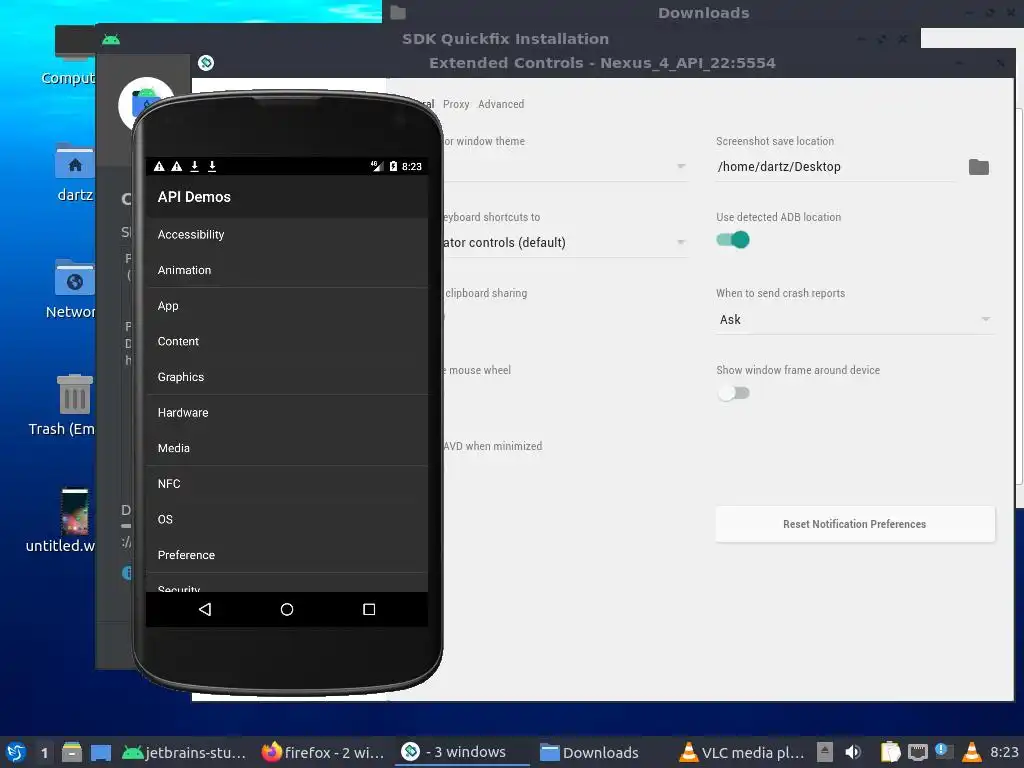Open Content entry in API Demos
The width and height of the screenshot is (1024, 768).
(287, 341)
